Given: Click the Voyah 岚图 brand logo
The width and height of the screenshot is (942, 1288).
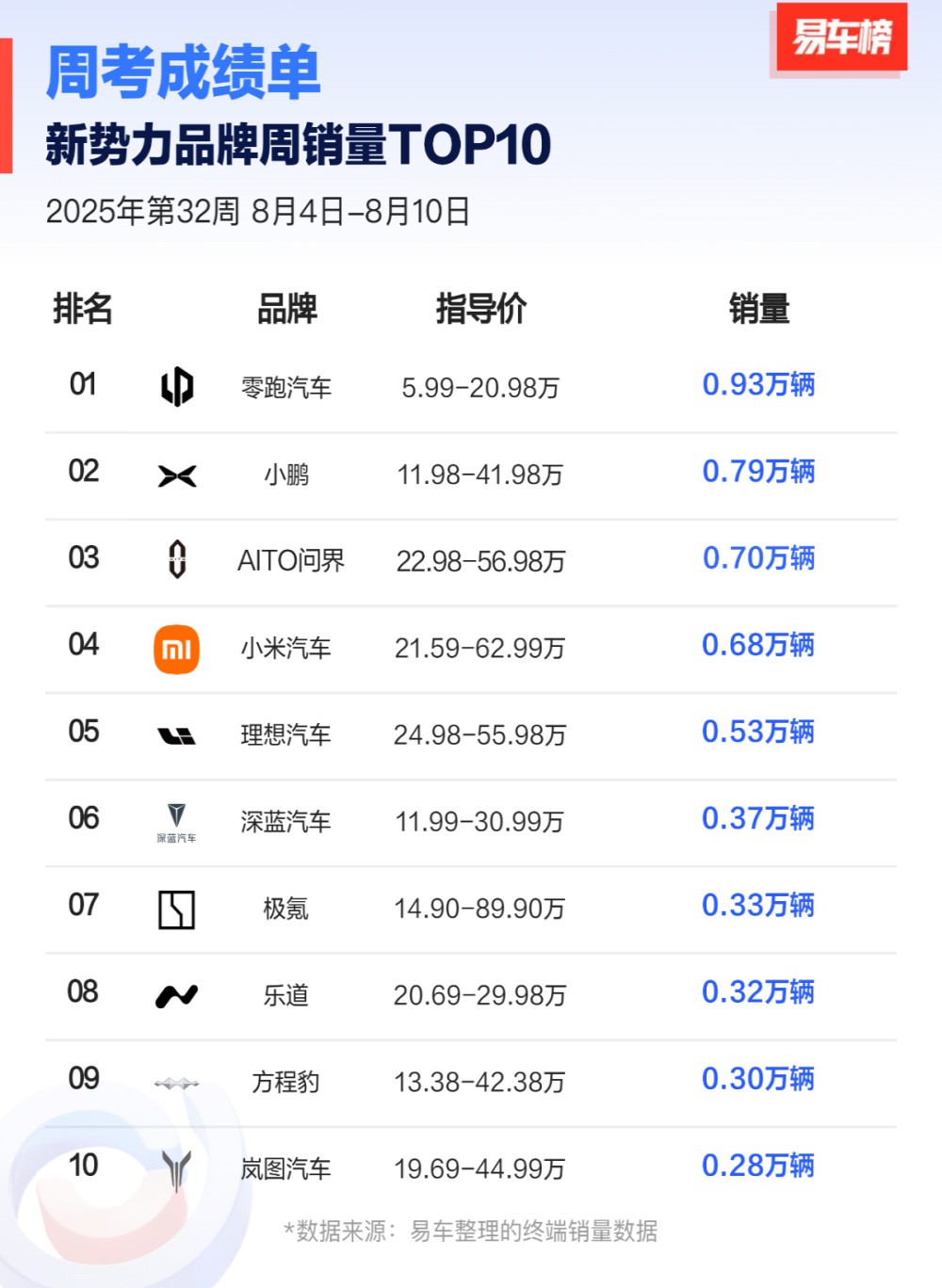Looking at the screenshot, I should pyautogui.click(x=176, y=1170).
